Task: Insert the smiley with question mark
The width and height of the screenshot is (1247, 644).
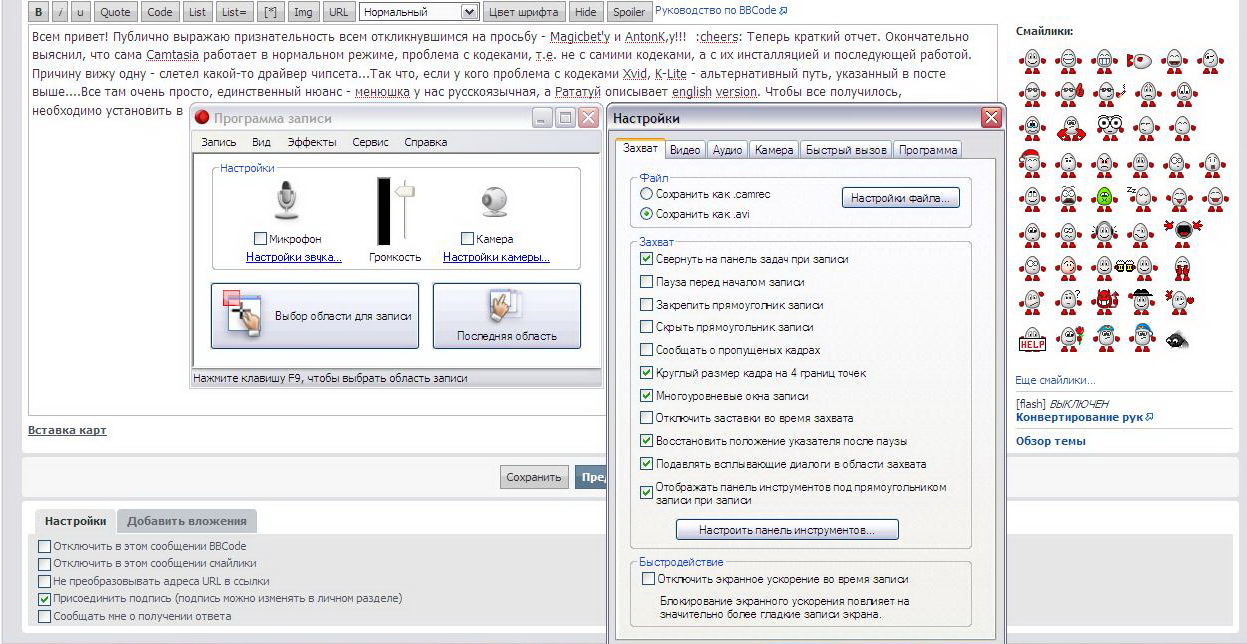Action: (x=1069, y=301)
